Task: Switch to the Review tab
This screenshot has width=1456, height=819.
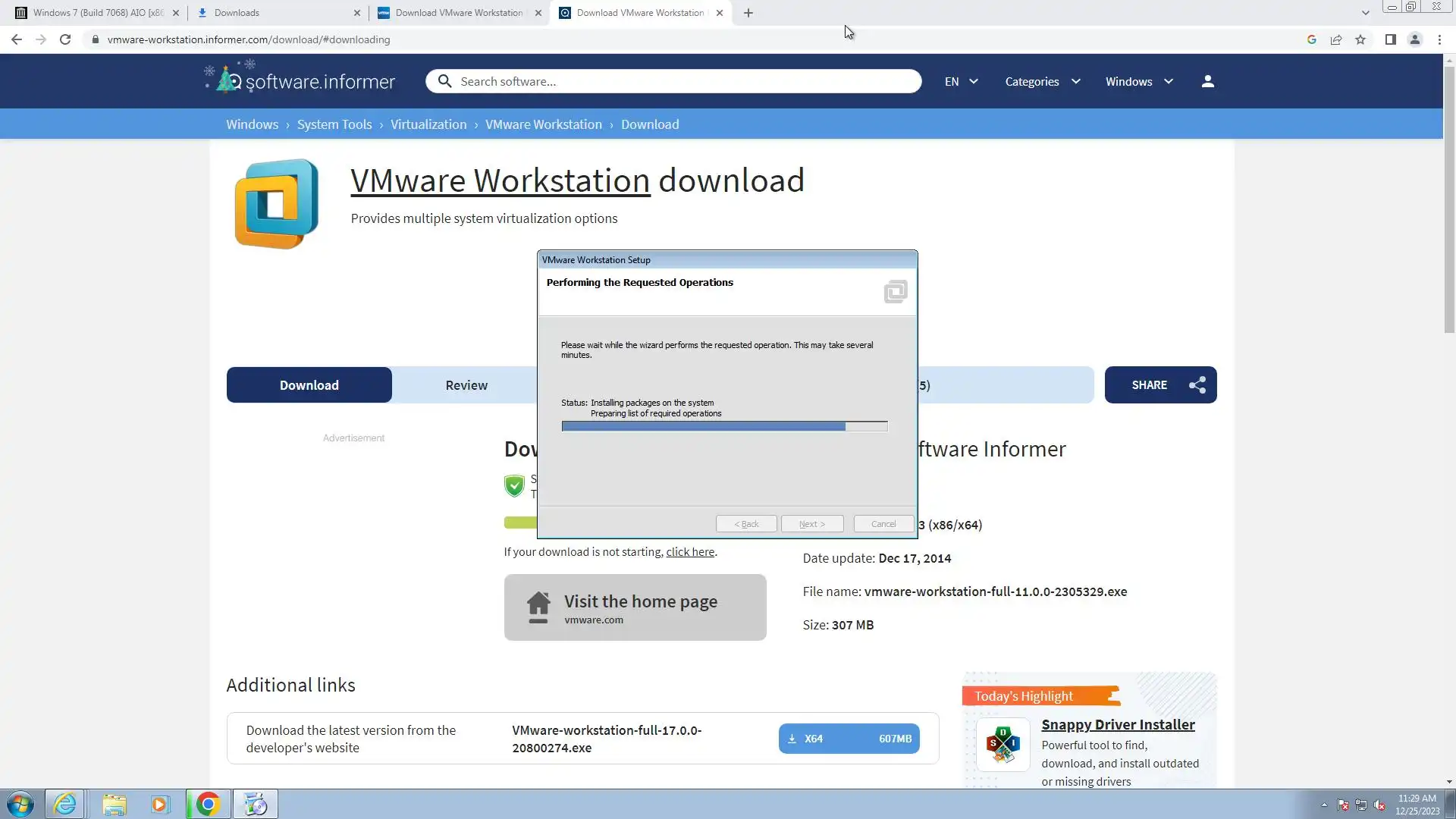Action: 466,385
